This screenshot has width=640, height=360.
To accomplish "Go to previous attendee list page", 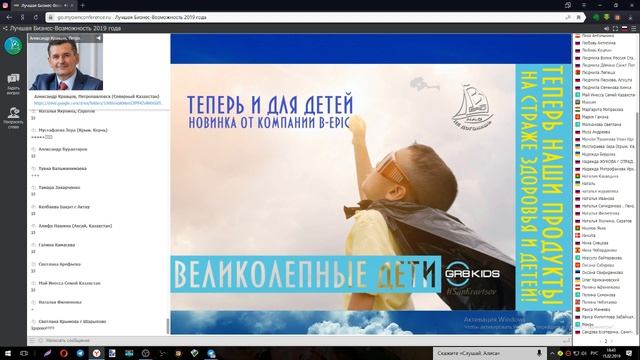I will 600,341.
